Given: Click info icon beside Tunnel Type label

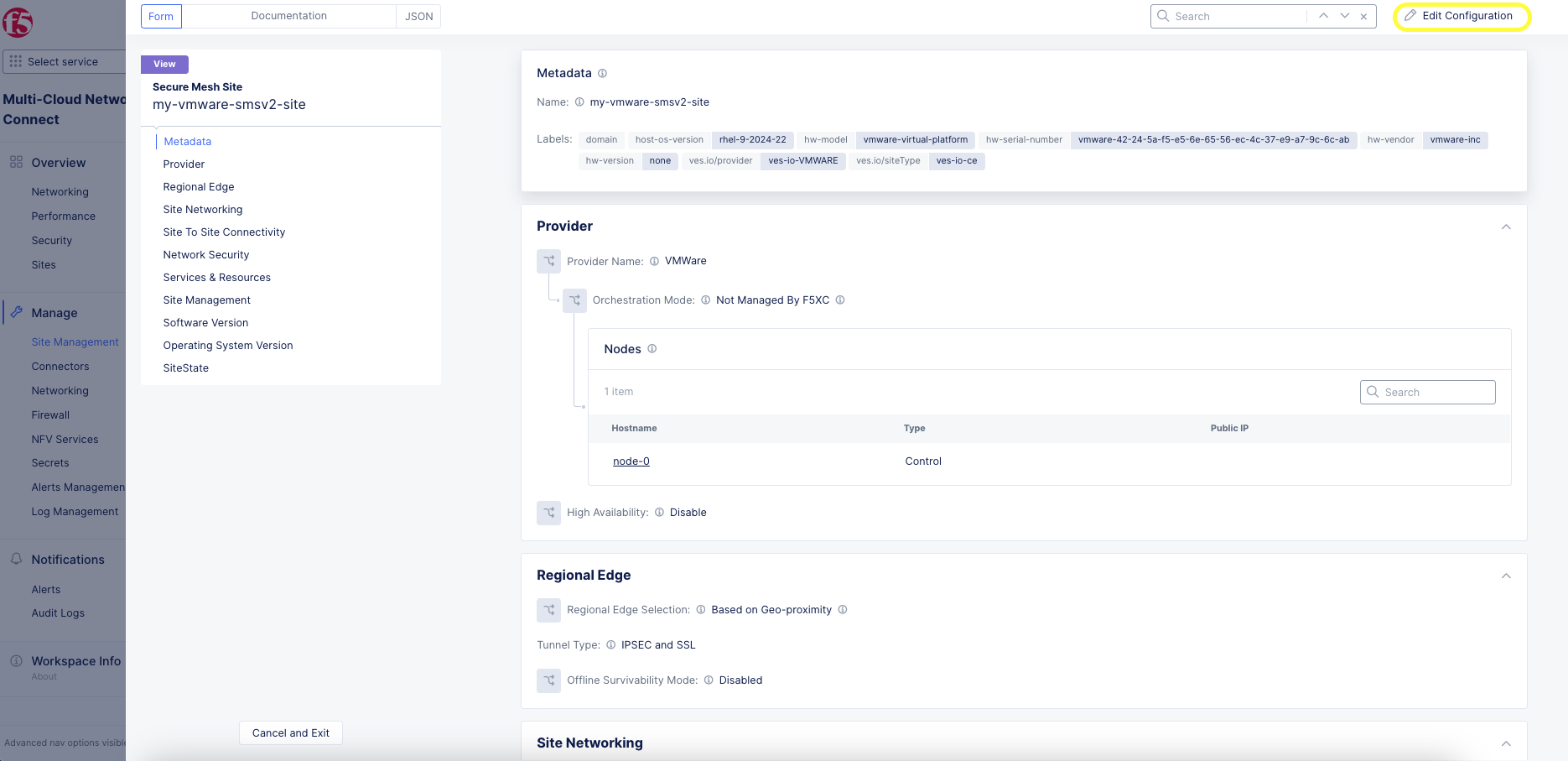Looking at the screenshot, I should [610, 645].
